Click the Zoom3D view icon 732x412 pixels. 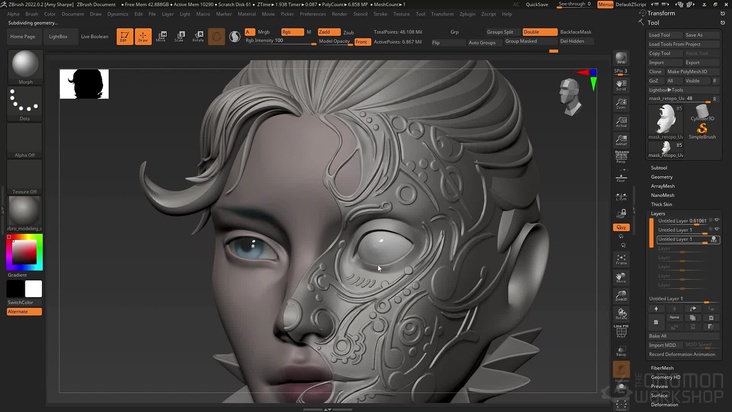tap(621, 295)
